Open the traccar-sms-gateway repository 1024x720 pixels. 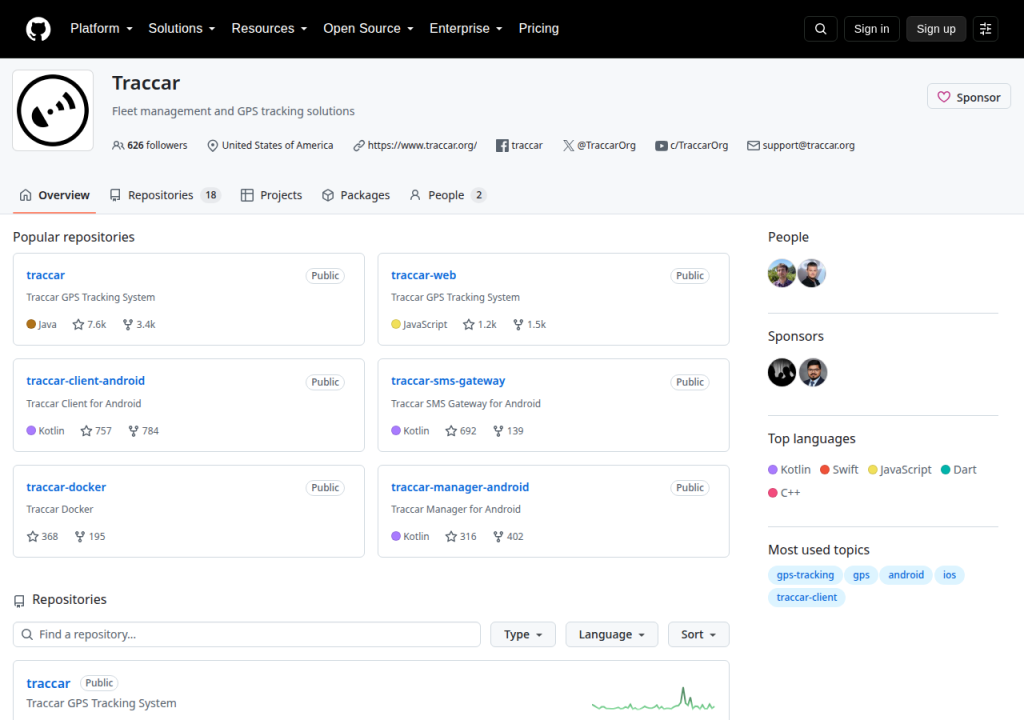(x=448, y=380)
